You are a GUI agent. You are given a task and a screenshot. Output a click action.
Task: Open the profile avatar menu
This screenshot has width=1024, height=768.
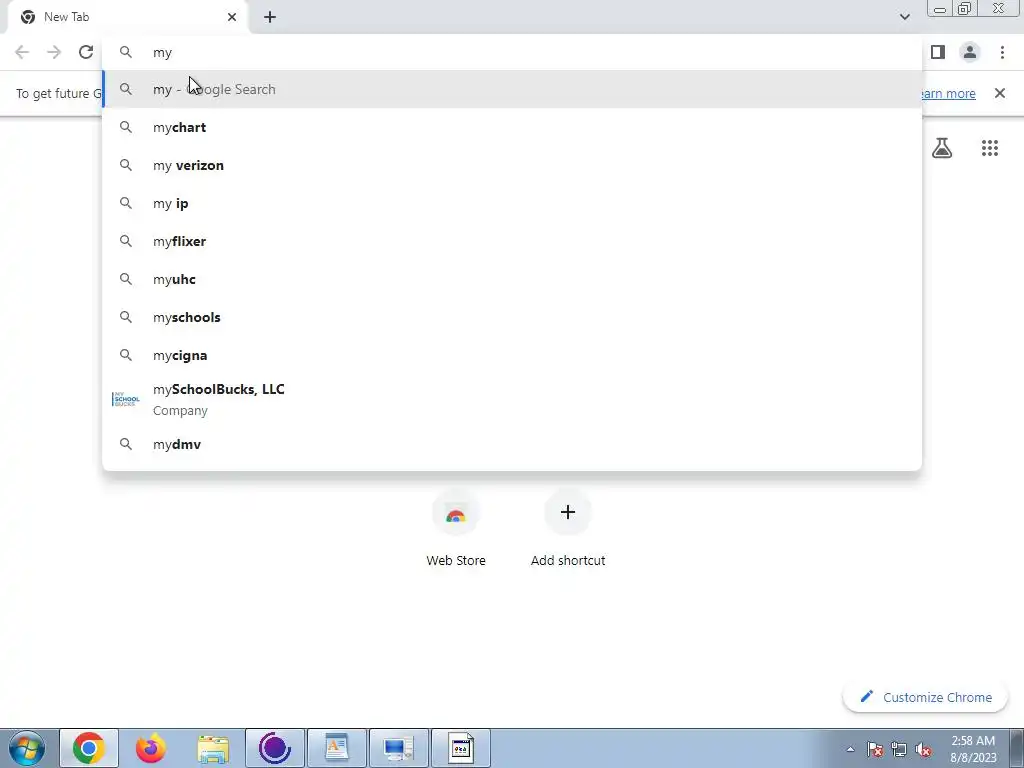(970, 52)
